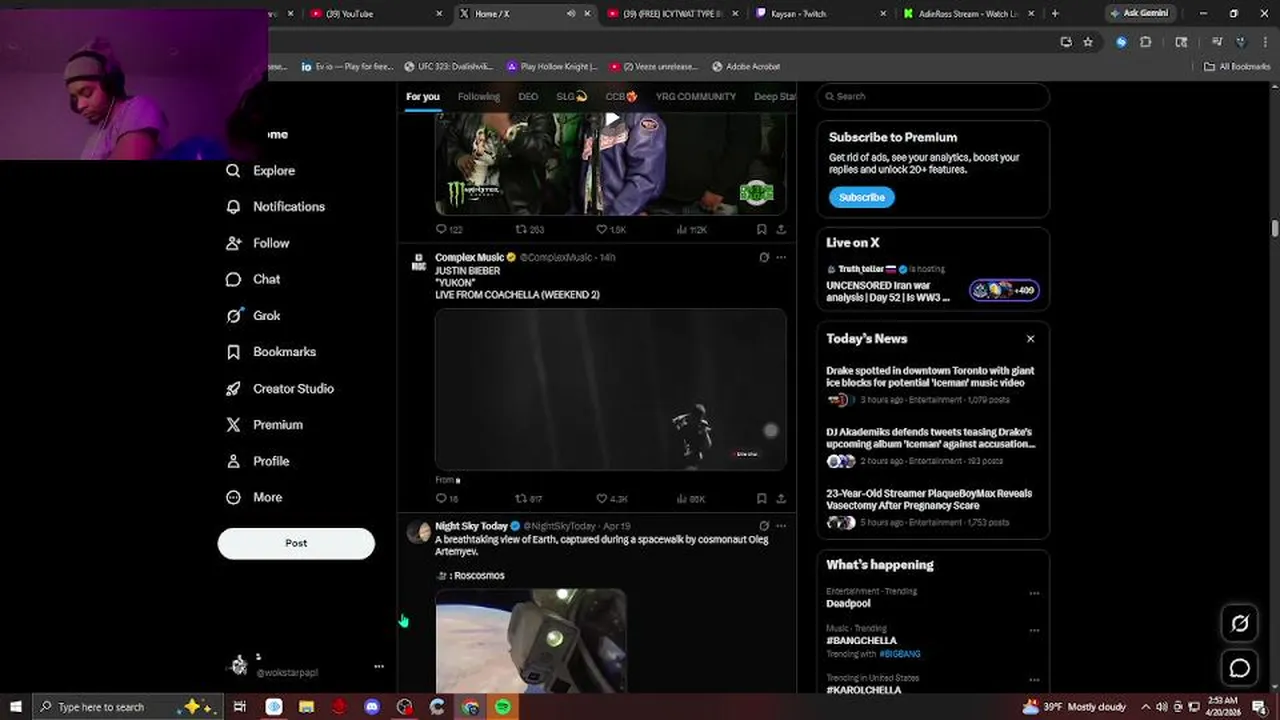Select the For you timeline tab
1280x720 pixels.
pos(422,97)
